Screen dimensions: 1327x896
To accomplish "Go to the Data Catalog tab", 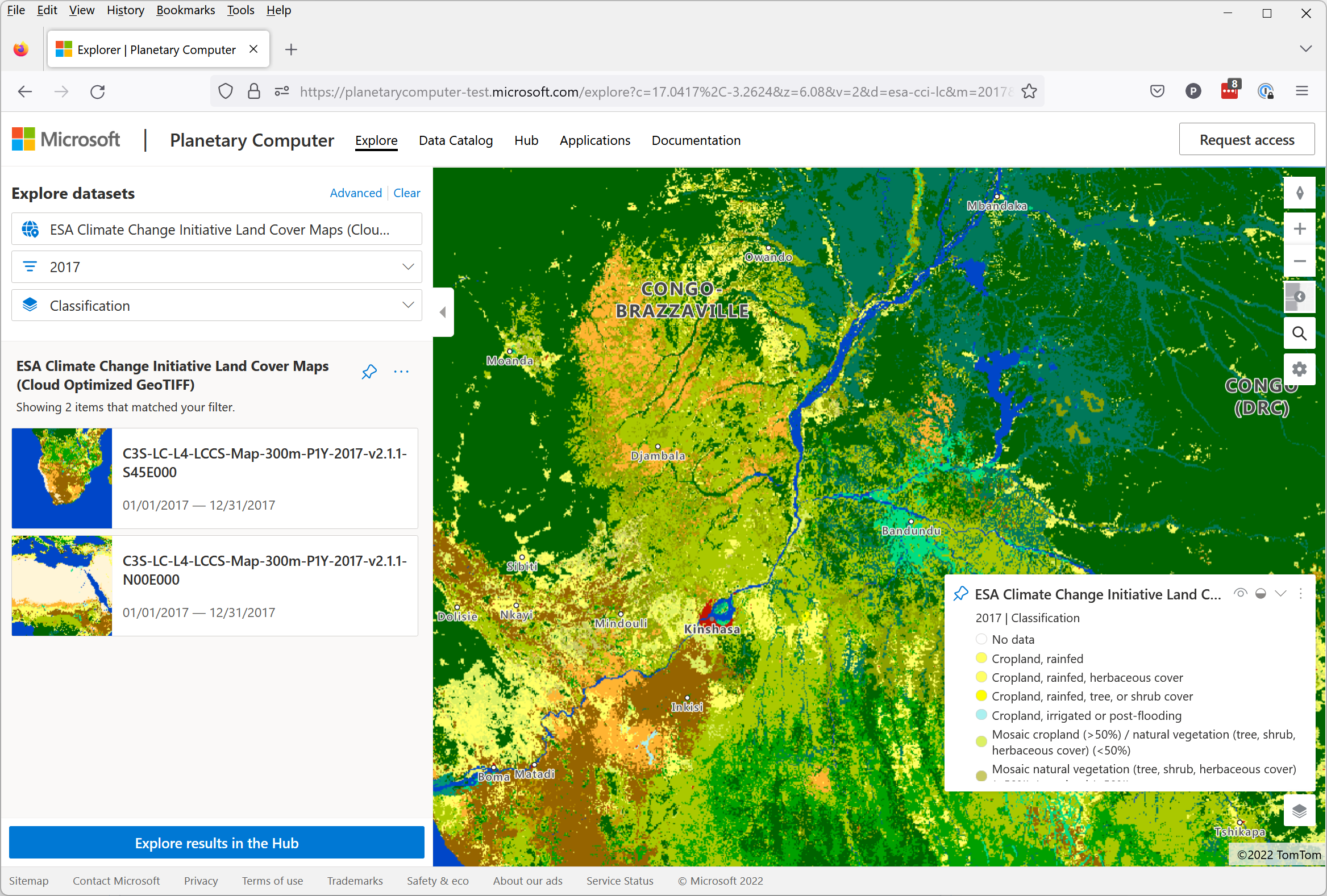I will click(456, 140).
